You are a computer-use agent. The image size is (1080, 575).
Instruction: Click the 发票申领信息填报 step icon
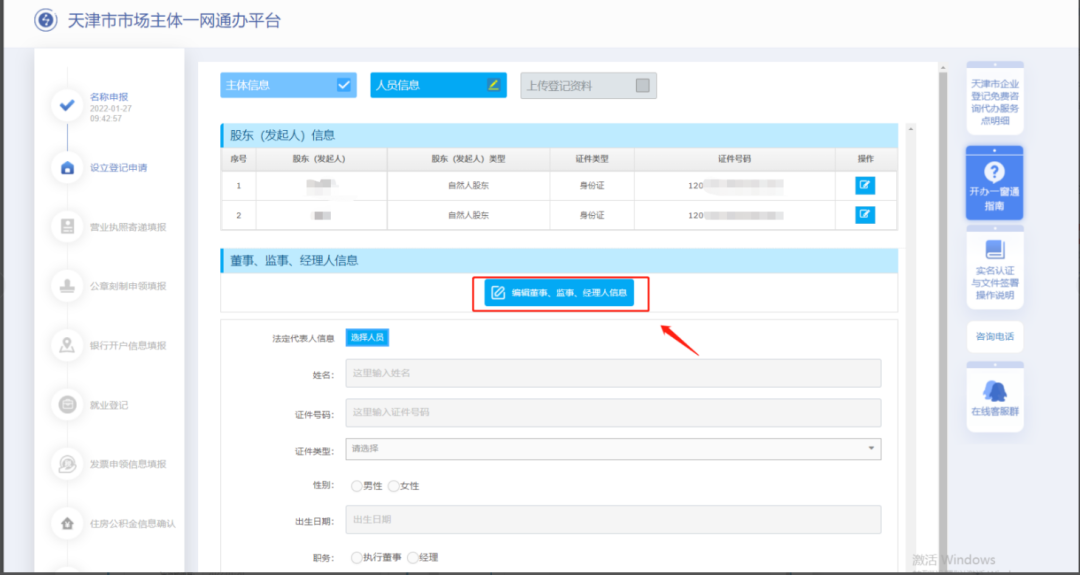tap(68, 464)
